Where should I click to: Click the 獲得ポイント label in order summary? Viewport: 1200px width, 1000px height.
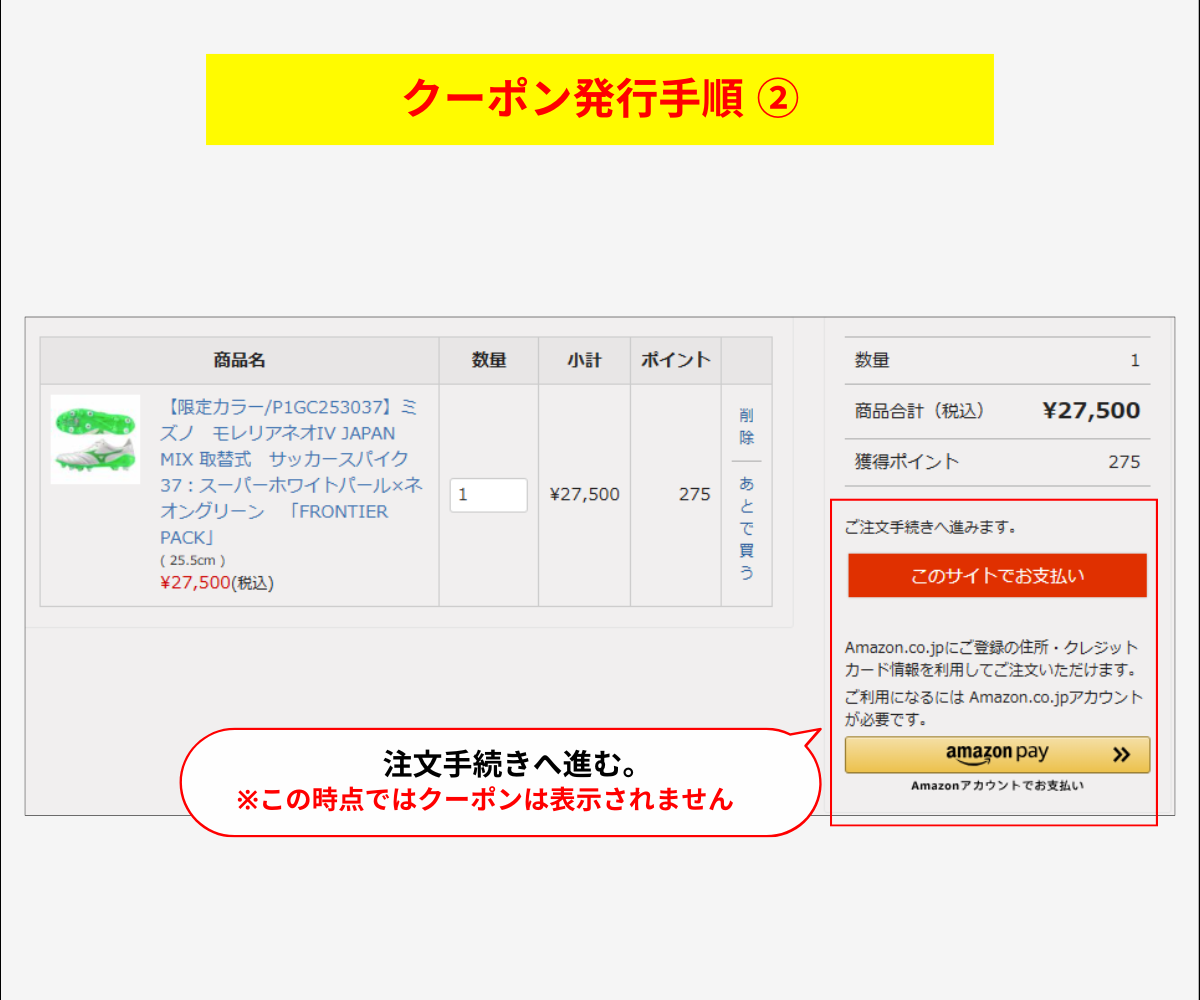click(906, 462)
